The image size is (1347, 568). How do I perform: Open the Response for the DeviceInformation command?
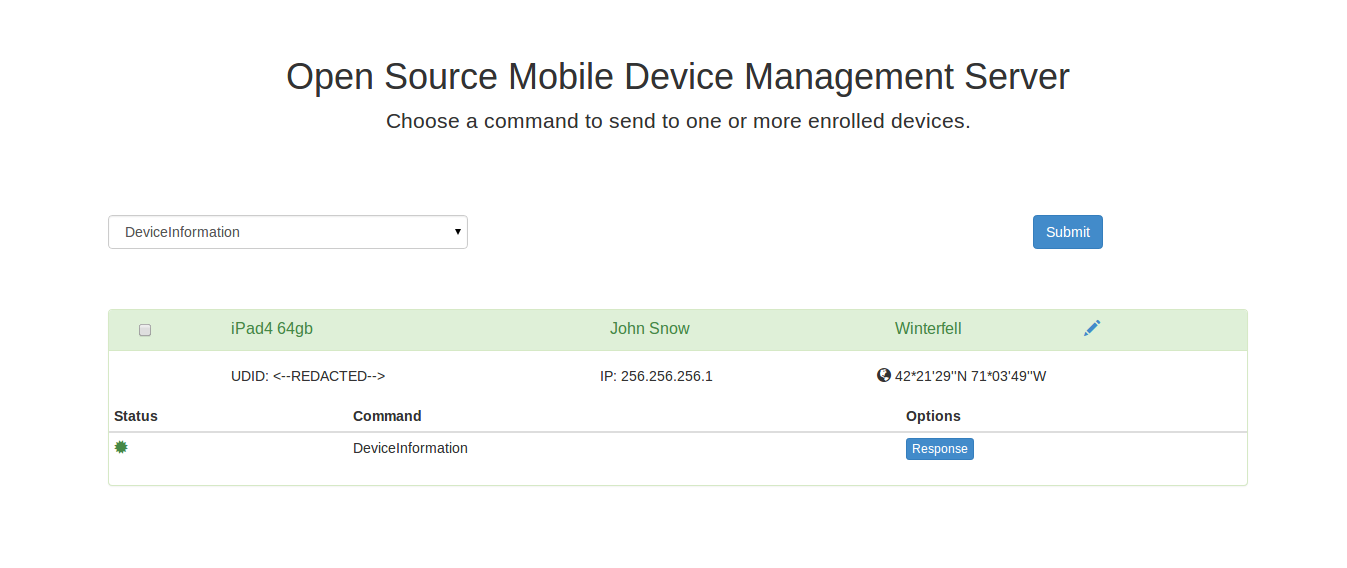click(939, 449)
